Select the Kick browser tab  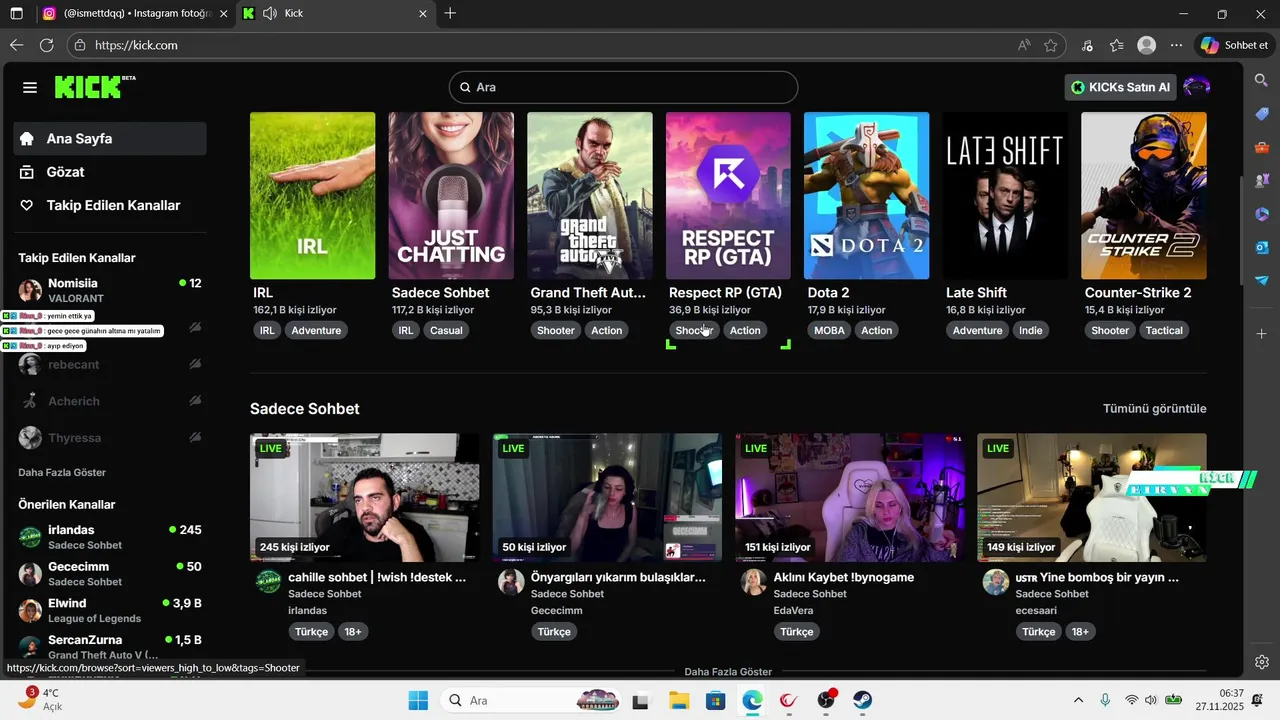pyautogui.click(x=336, y=14)
